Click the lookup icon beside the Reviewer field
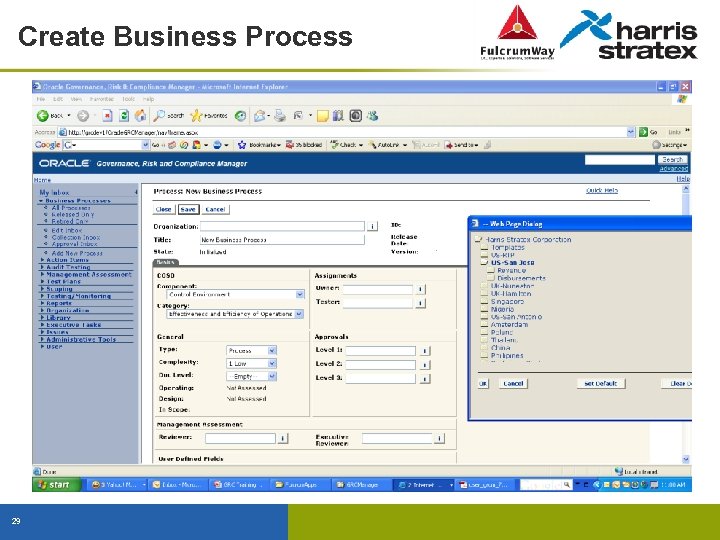 pos(283,439)
